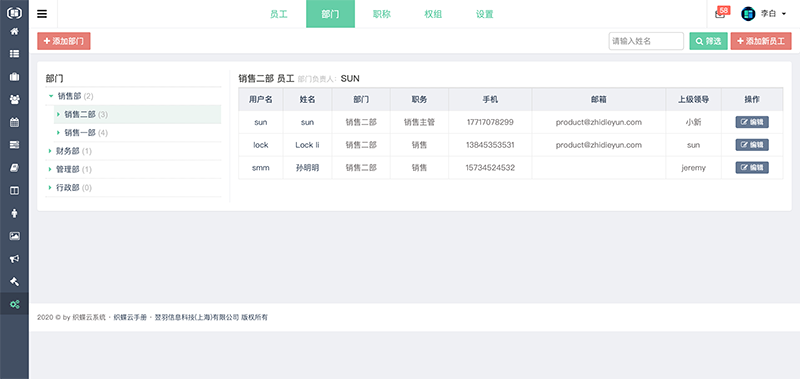Click the name Lock li

307,145
